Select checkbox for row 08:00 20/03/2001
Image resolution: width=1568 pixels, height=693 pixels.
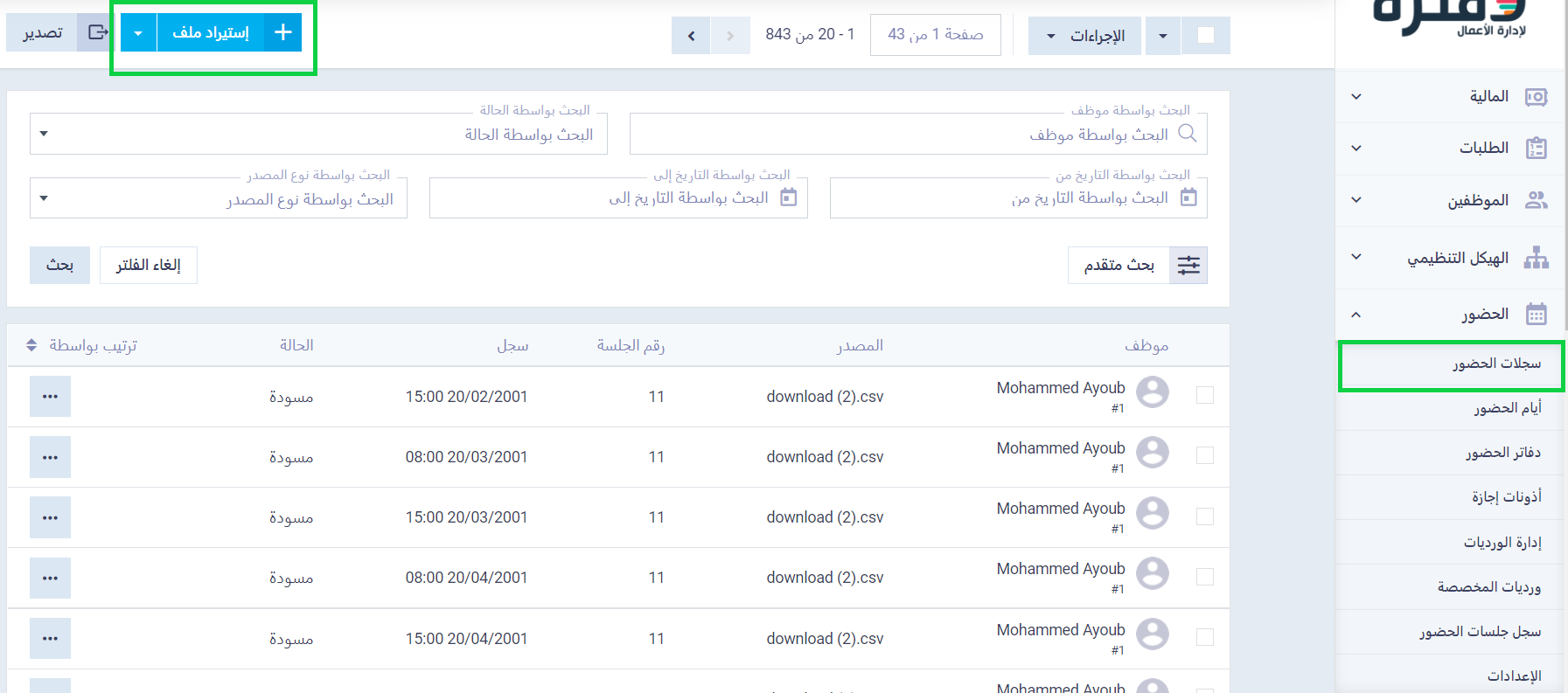(x=1205, y=455)
